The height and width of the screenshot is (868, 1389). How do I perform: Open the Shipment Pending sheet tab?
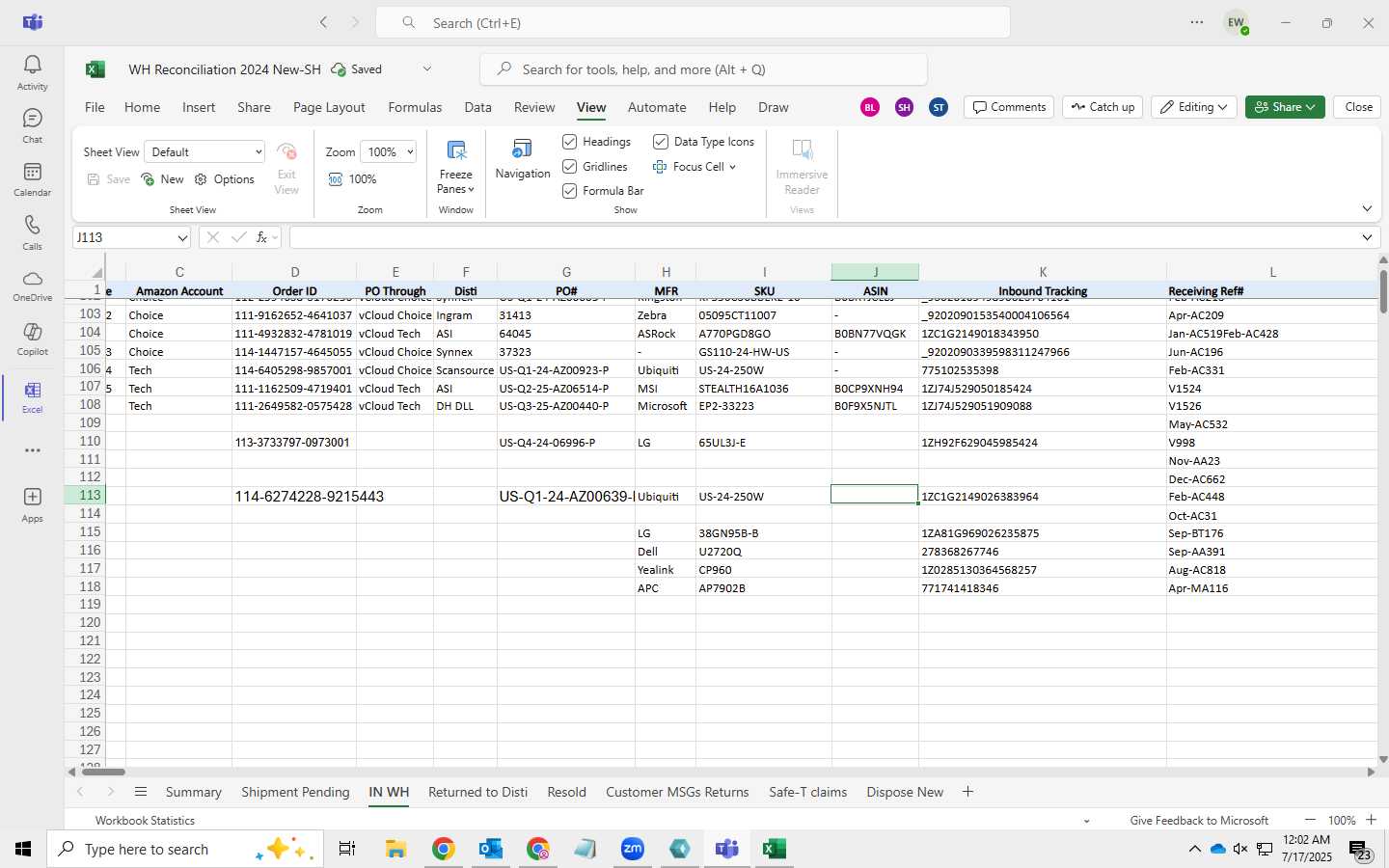coord(295,792)
